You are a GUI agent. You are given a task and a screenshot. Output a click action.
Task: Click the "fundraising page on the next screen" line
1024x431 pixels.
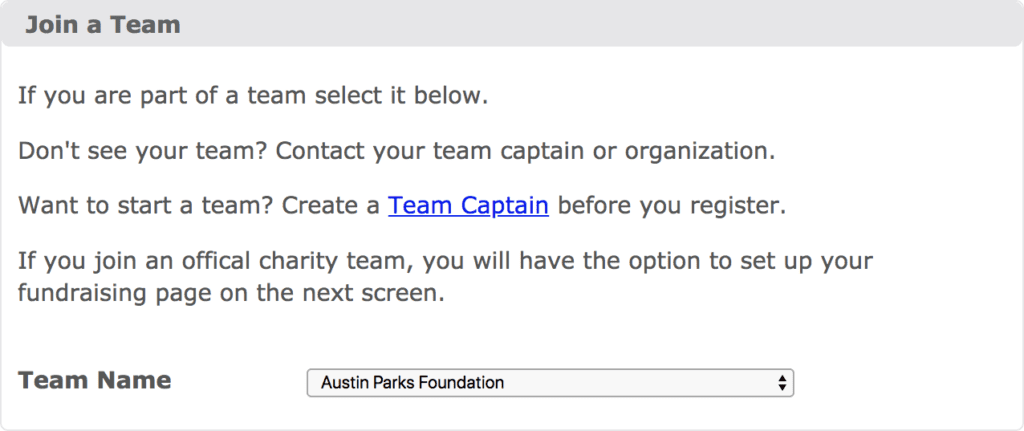pyautogui.click(x=230, y=294)
